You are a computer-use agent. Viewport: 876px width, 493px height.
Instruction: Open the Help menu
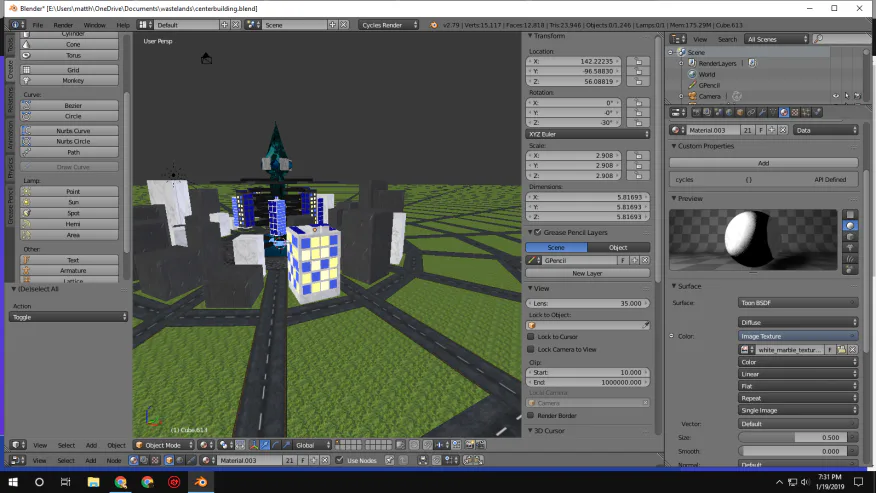pyautogui.click(x=123, y=25)
